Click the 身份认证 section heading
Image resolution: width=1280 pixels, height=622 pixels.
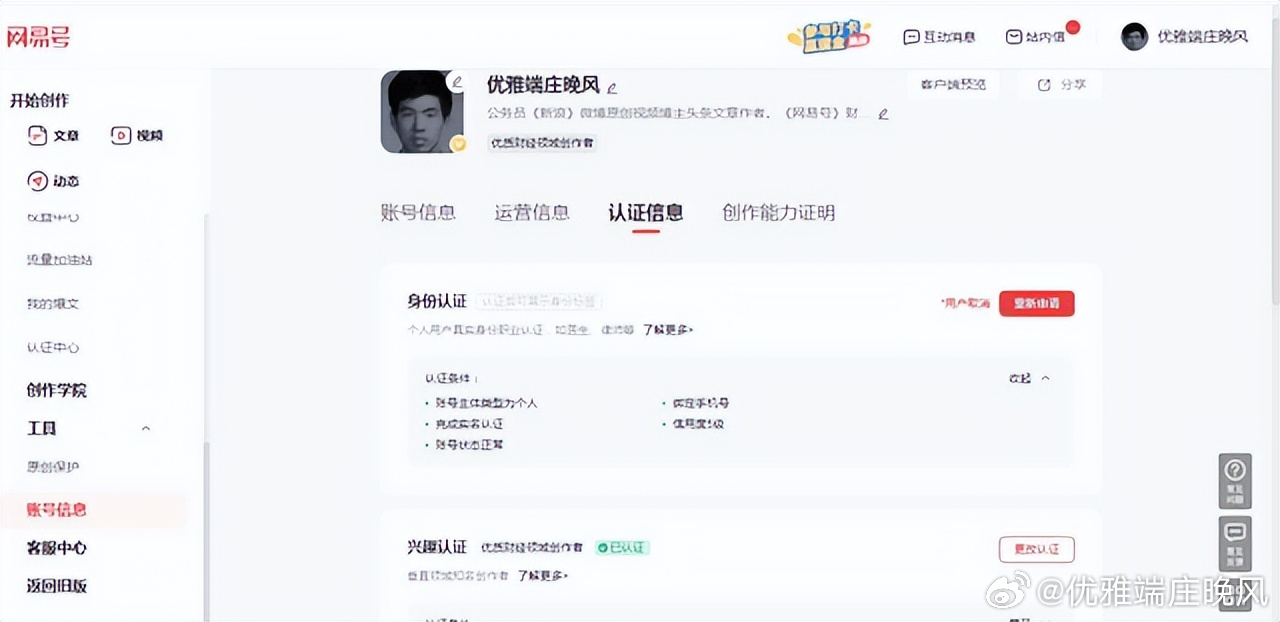(437, 301)
